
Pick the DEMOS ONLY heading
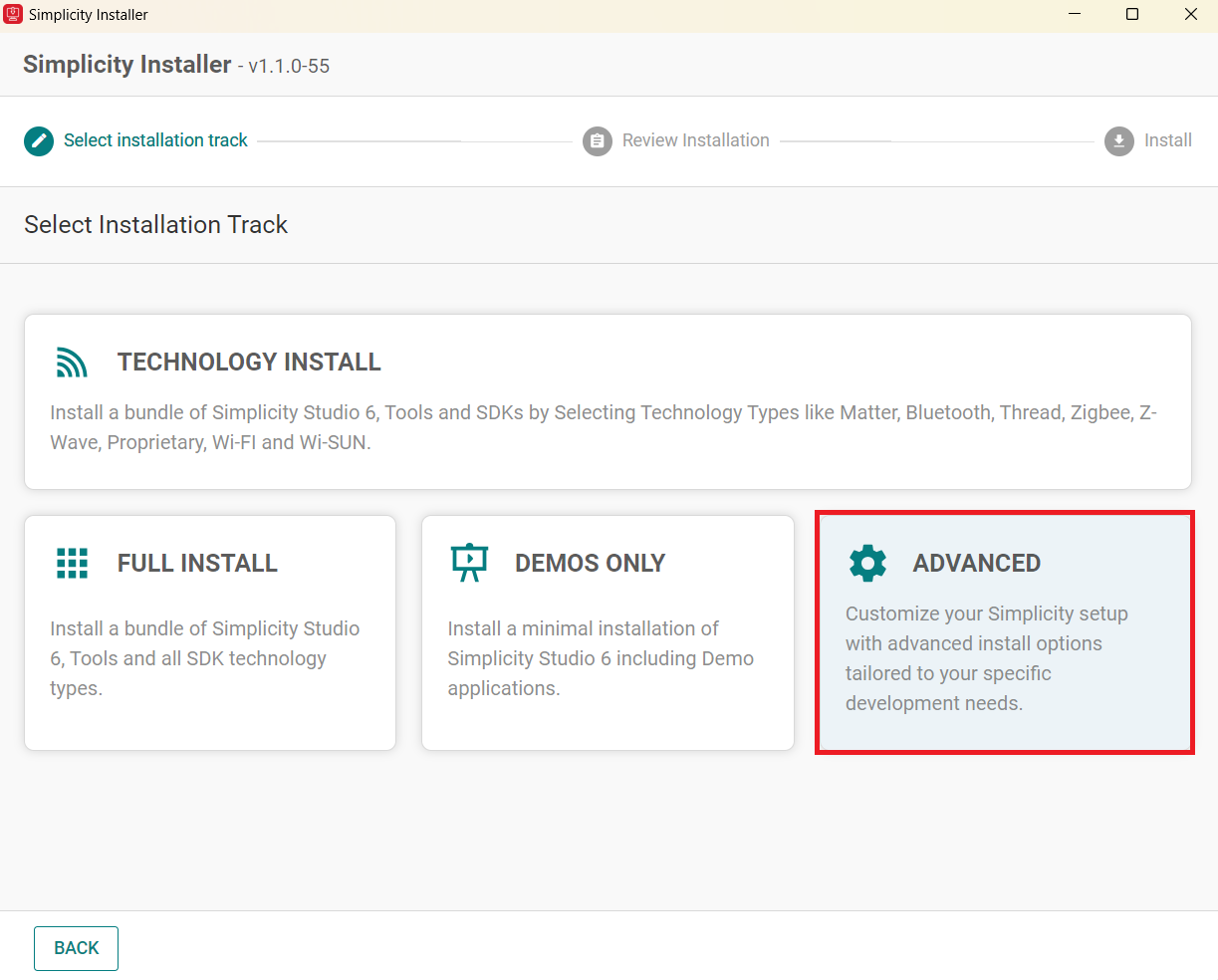coord(590,564)
